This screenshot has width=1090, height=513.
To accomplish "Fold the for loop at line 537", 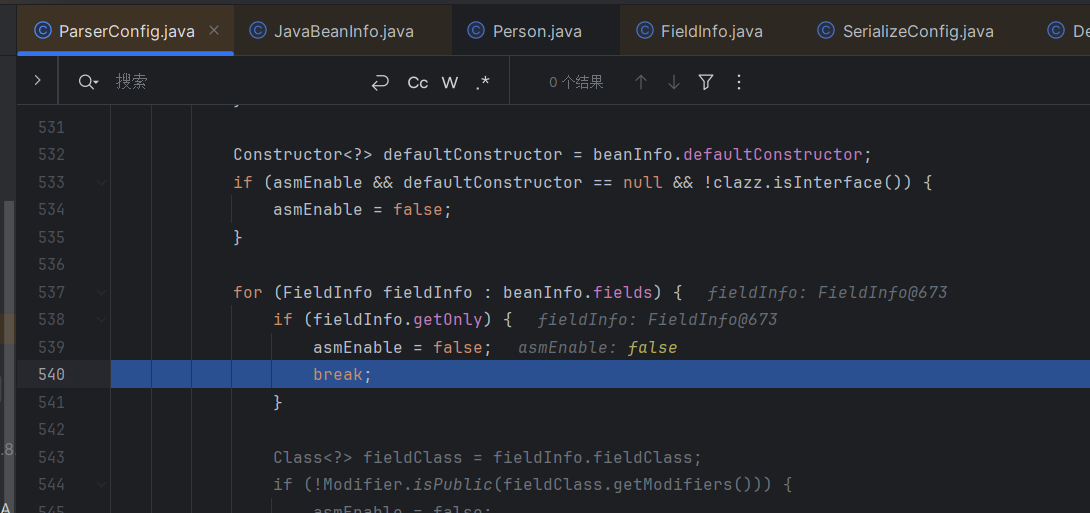I will (101, 292).
